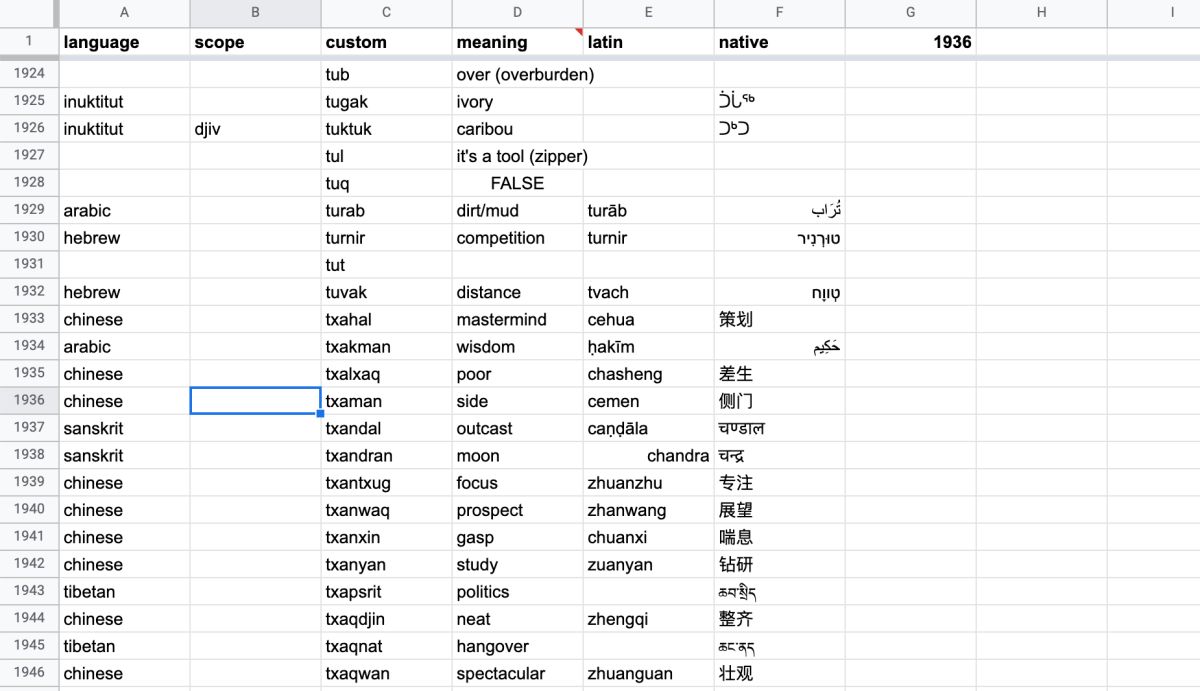Select the 'zhuanzhu' cell
Image resolution: width=1200 pixels, height=691 pixels.
(x=649, y=483)
